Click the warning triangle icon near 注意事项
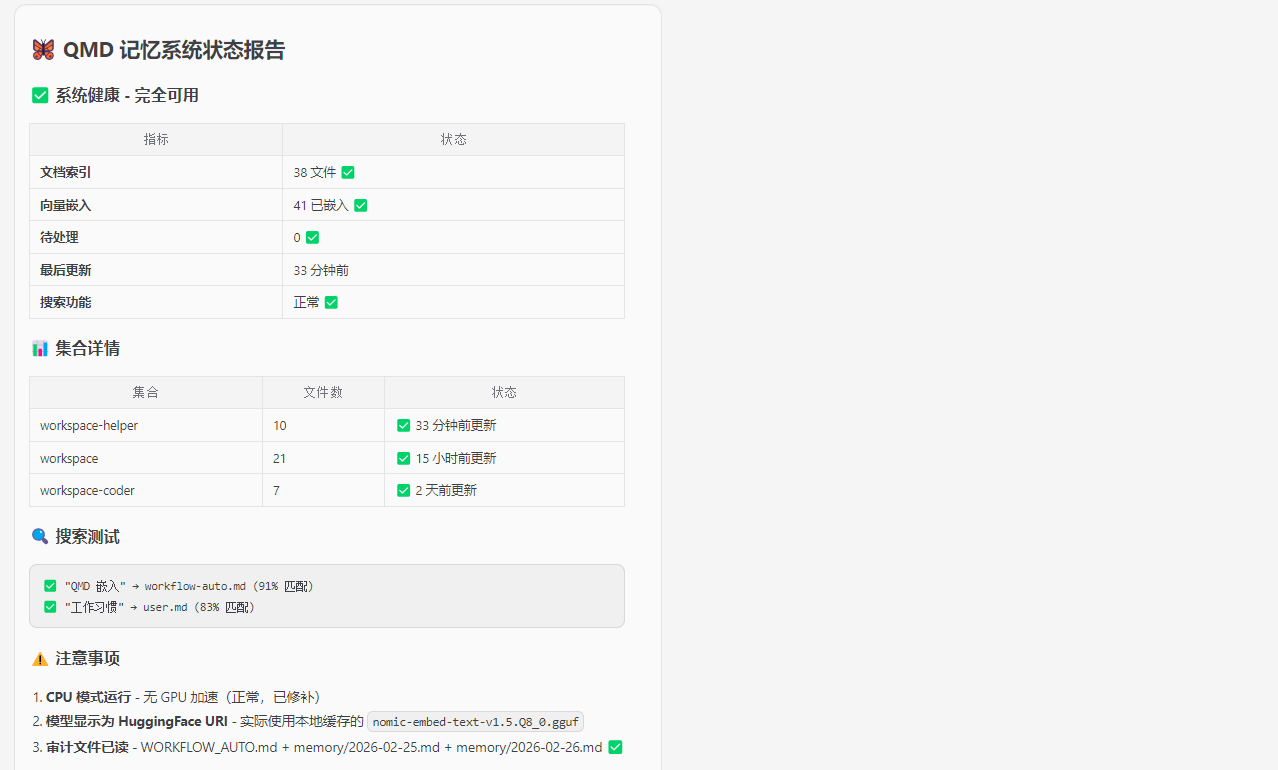The height and width of the screenshot is (770, 1278). click(x=39, y=658)
